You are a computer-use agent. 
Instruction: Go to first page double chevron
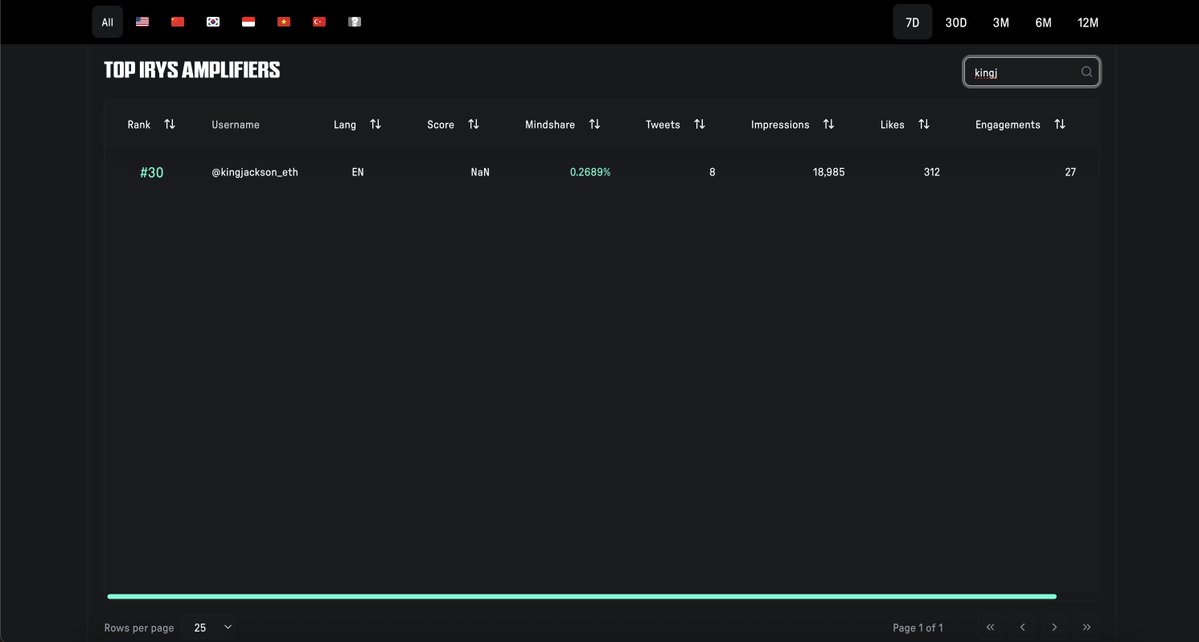pos(990,627)
